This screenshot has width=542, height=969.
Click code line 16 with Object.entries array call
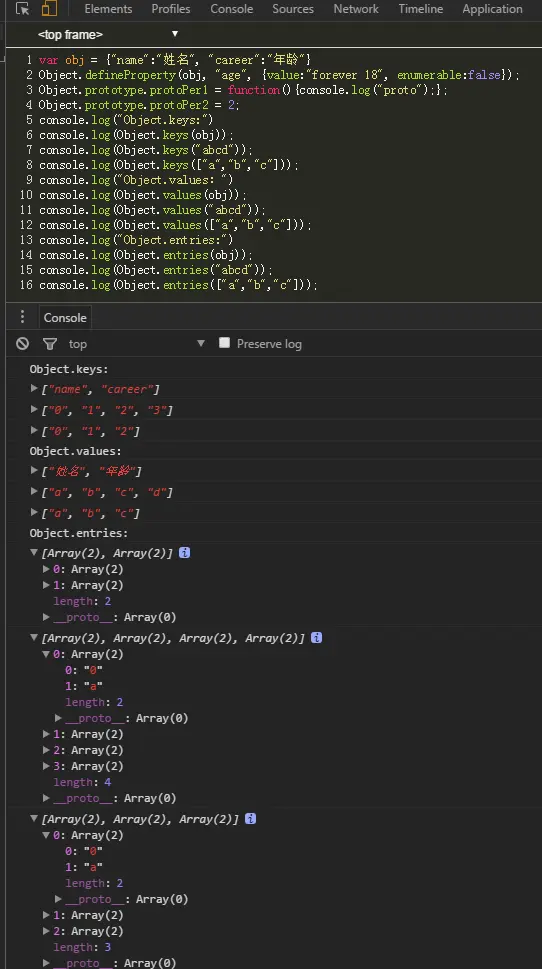point(178,285)
